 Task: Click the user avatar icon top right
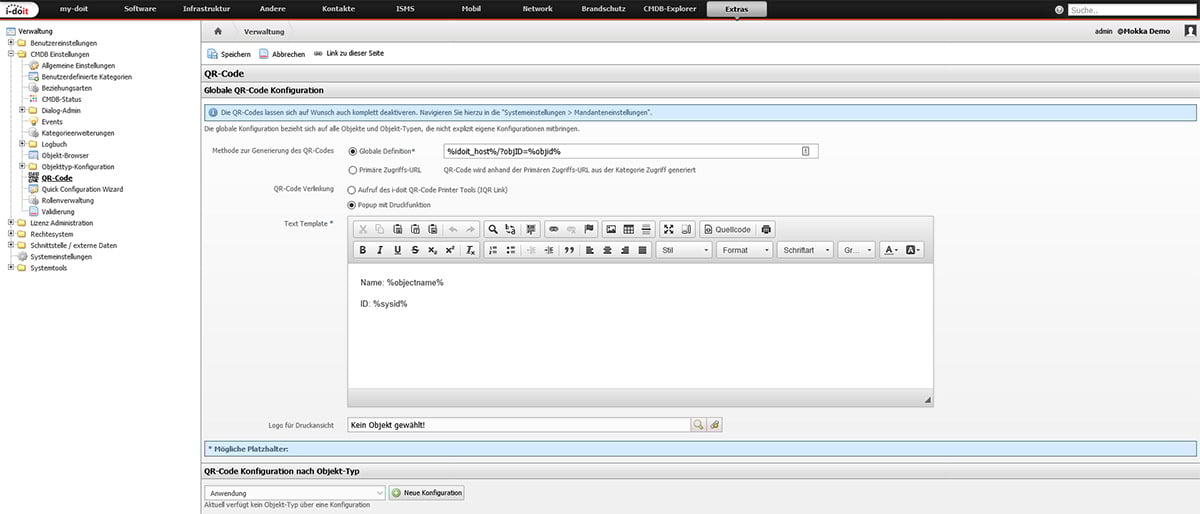tap(1189, 32)
